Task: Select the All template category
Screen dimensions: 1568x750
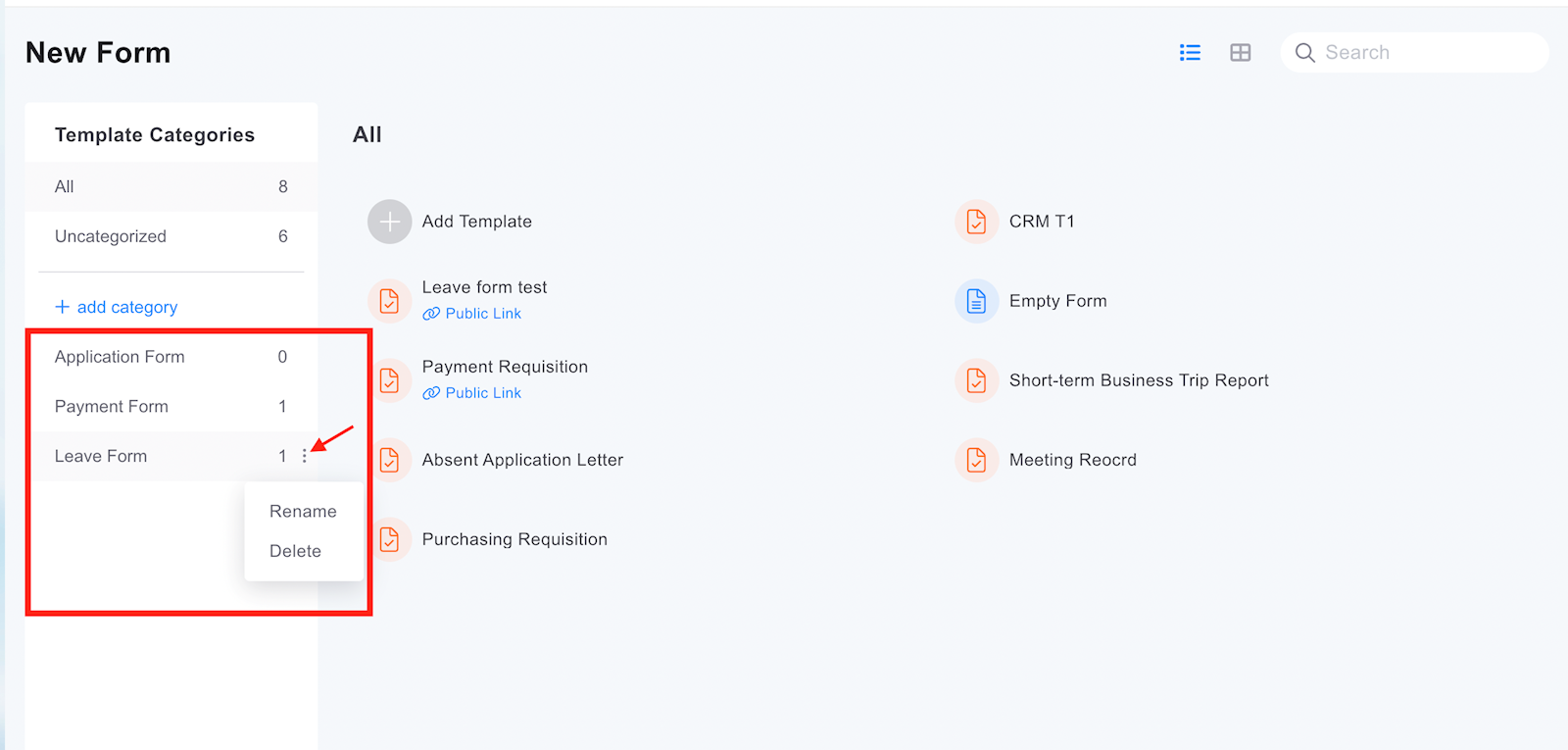Action: (x=65, y=187)
